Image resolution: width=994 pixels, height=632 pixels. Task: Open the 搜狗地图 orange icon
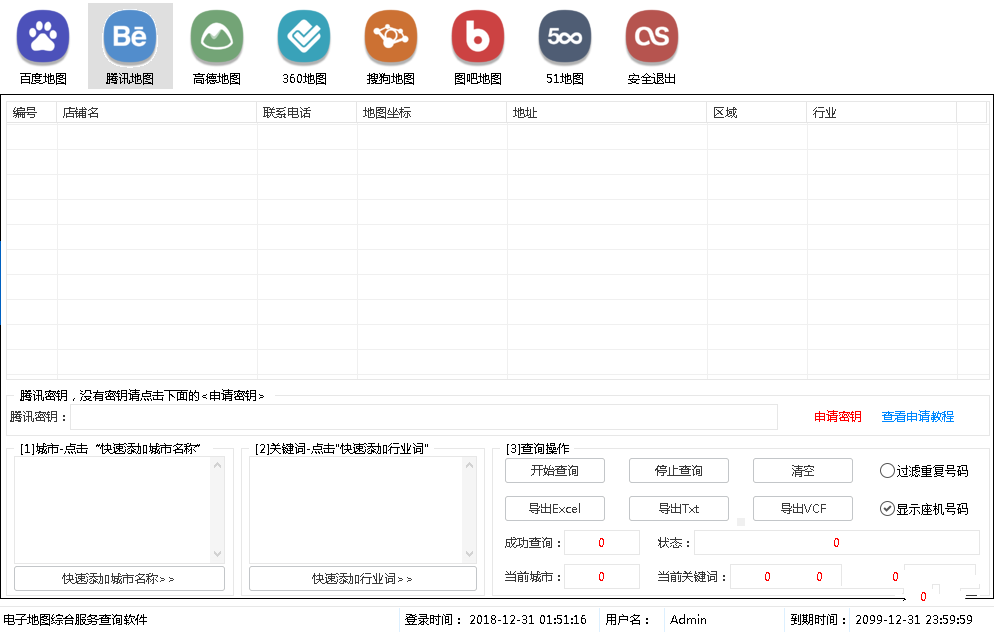[x=390, y=37]
